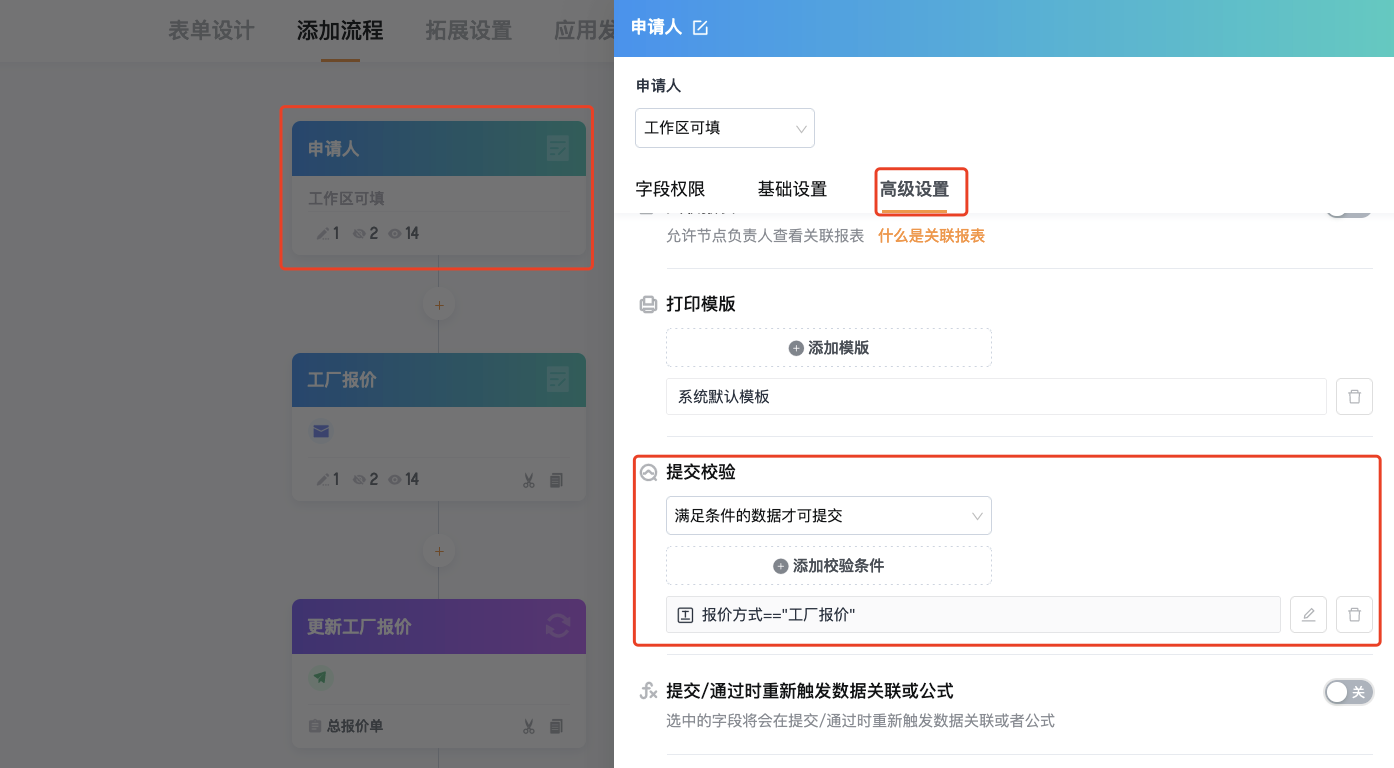The image size is (1394, 768).
Task: Click the edit icon next to 申请人 title
Action: click(x=700, y=28)
